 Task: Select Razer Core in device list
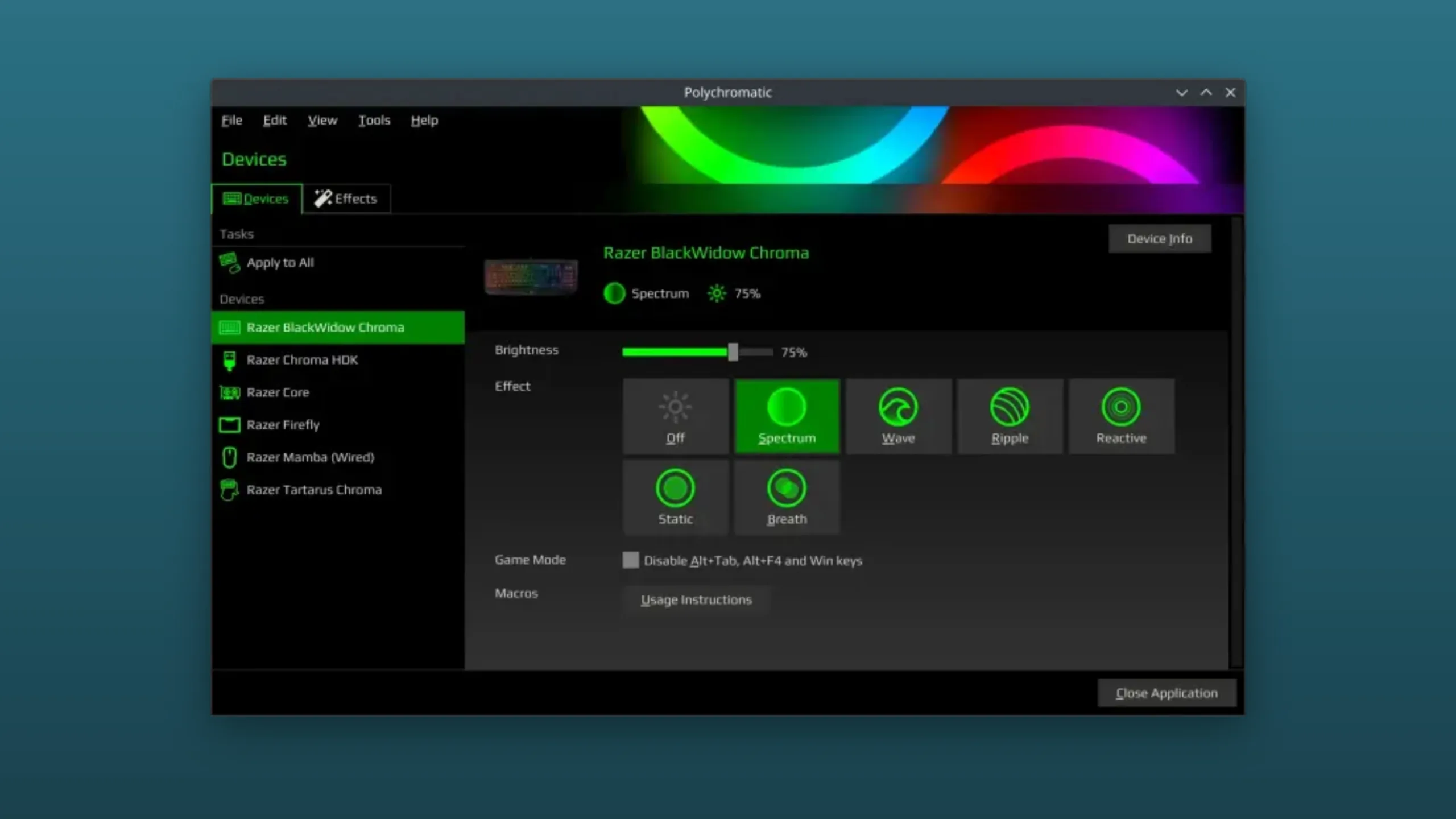coord(338,392)
